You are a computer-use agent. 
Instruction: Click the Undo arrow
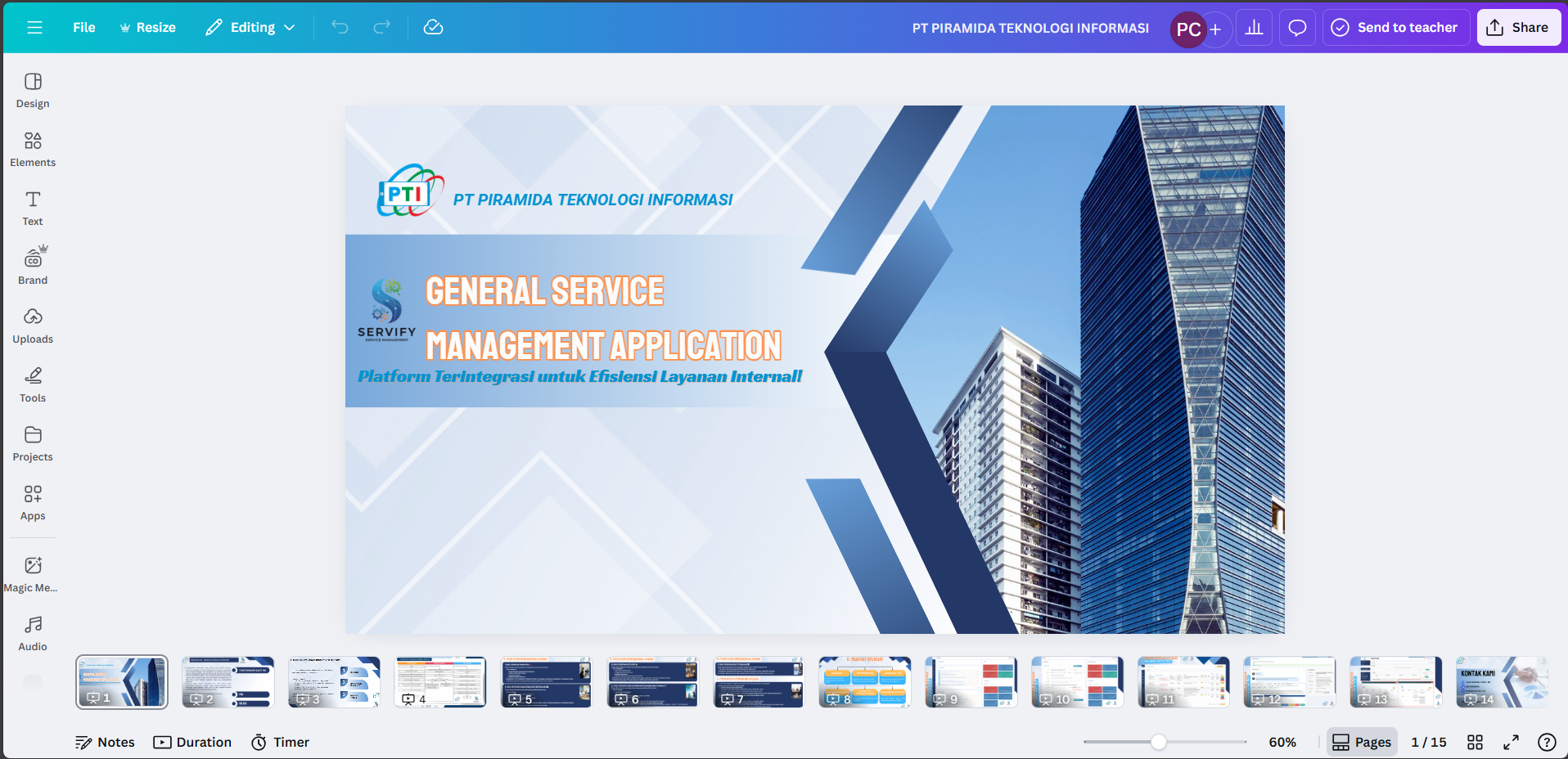(x=340, y=28)
